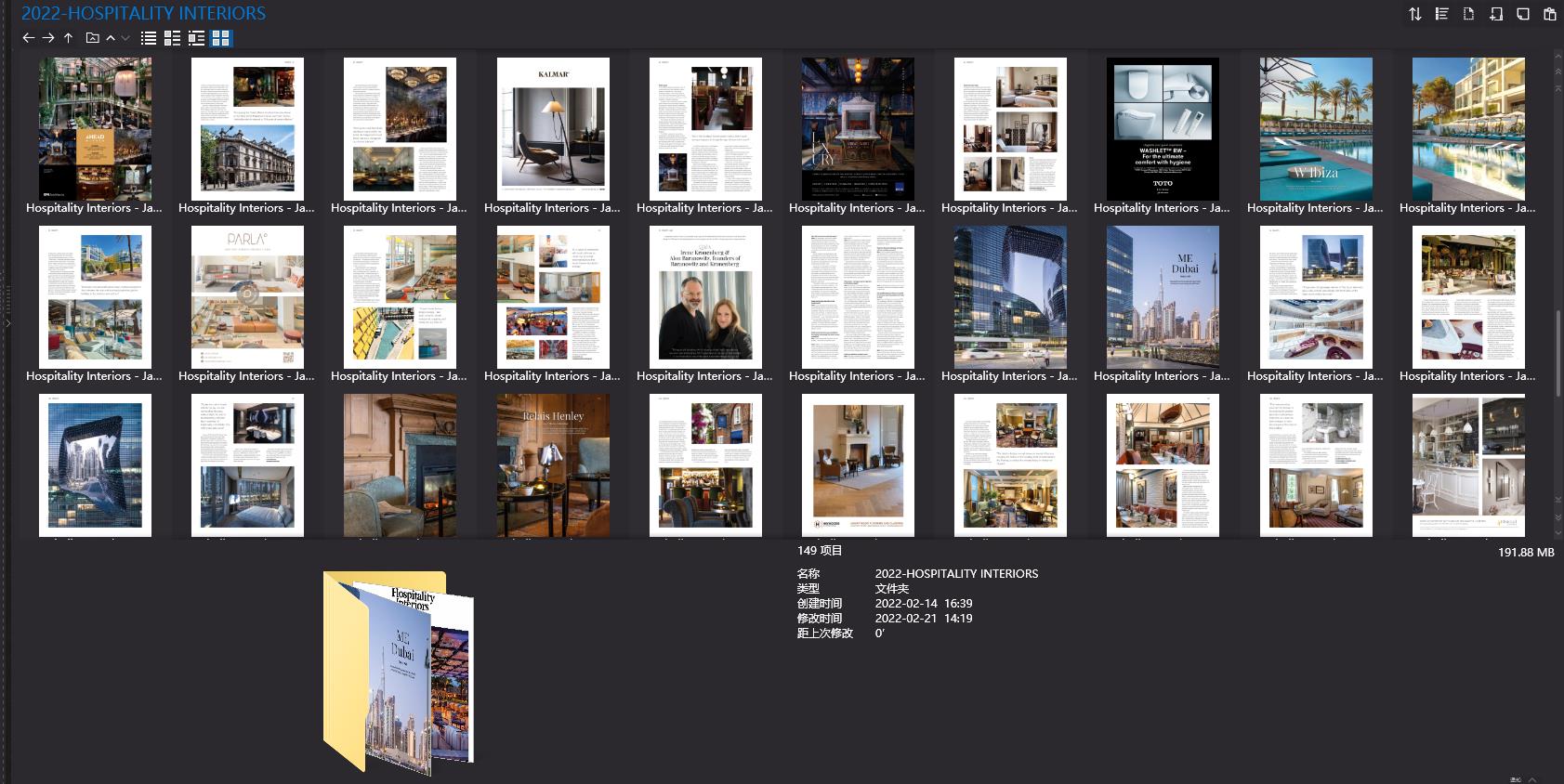Image resolution: width=1564 pixels, height=784 pixels.
Task: Click the 距上次修改 label
Action: [x=824, y=634]
